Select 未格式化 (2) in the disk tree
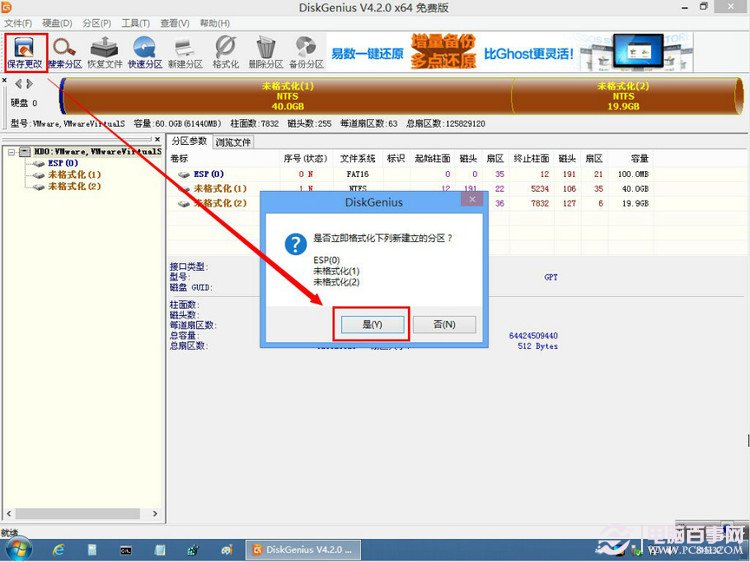This screenshot has height=562, width=750. [x=74, y=186]
